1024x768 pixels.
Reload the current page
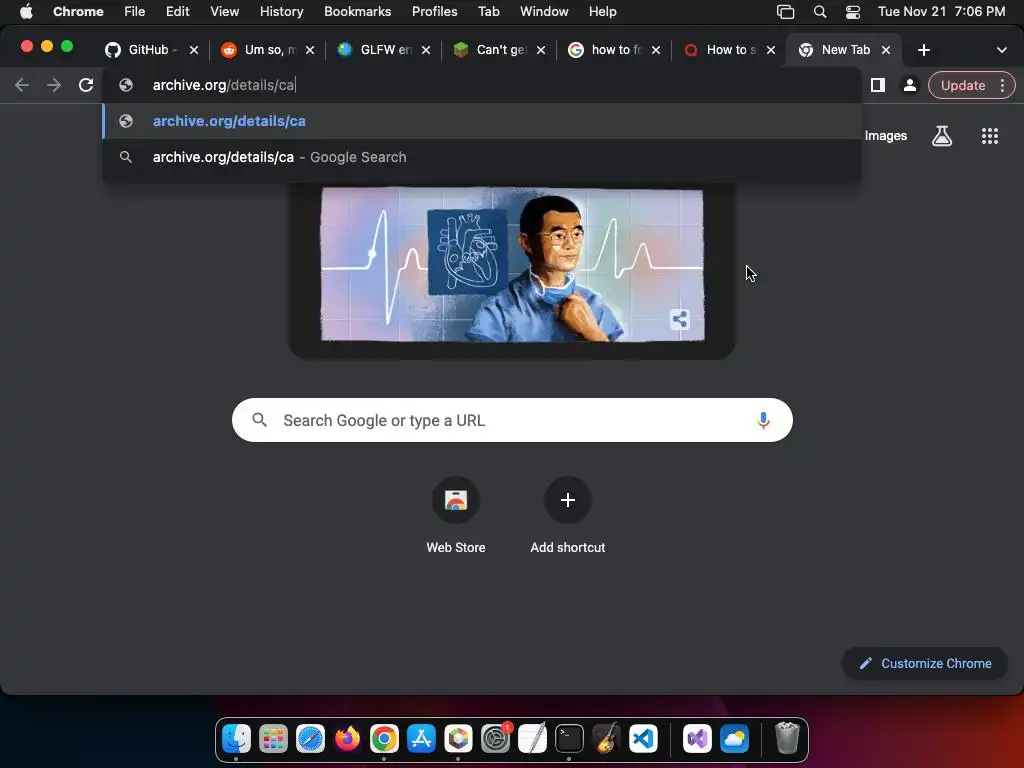click(86, 85)
